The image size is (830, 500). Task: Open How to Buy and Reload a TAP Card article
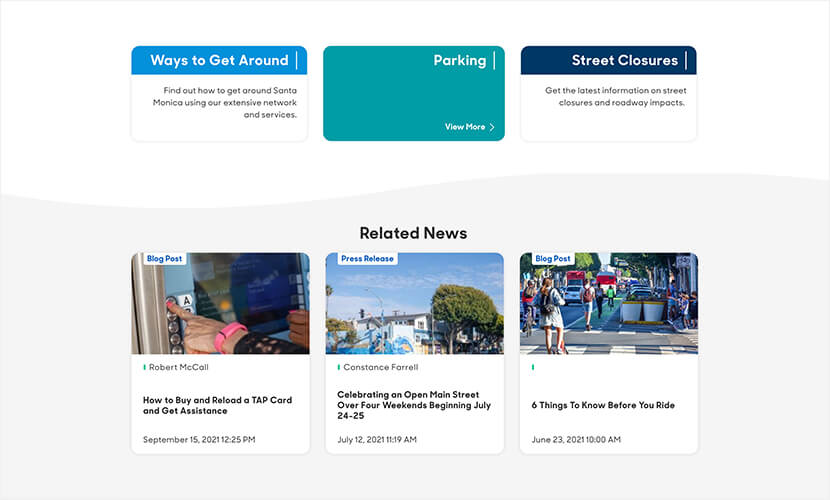(x=218, y=405)
